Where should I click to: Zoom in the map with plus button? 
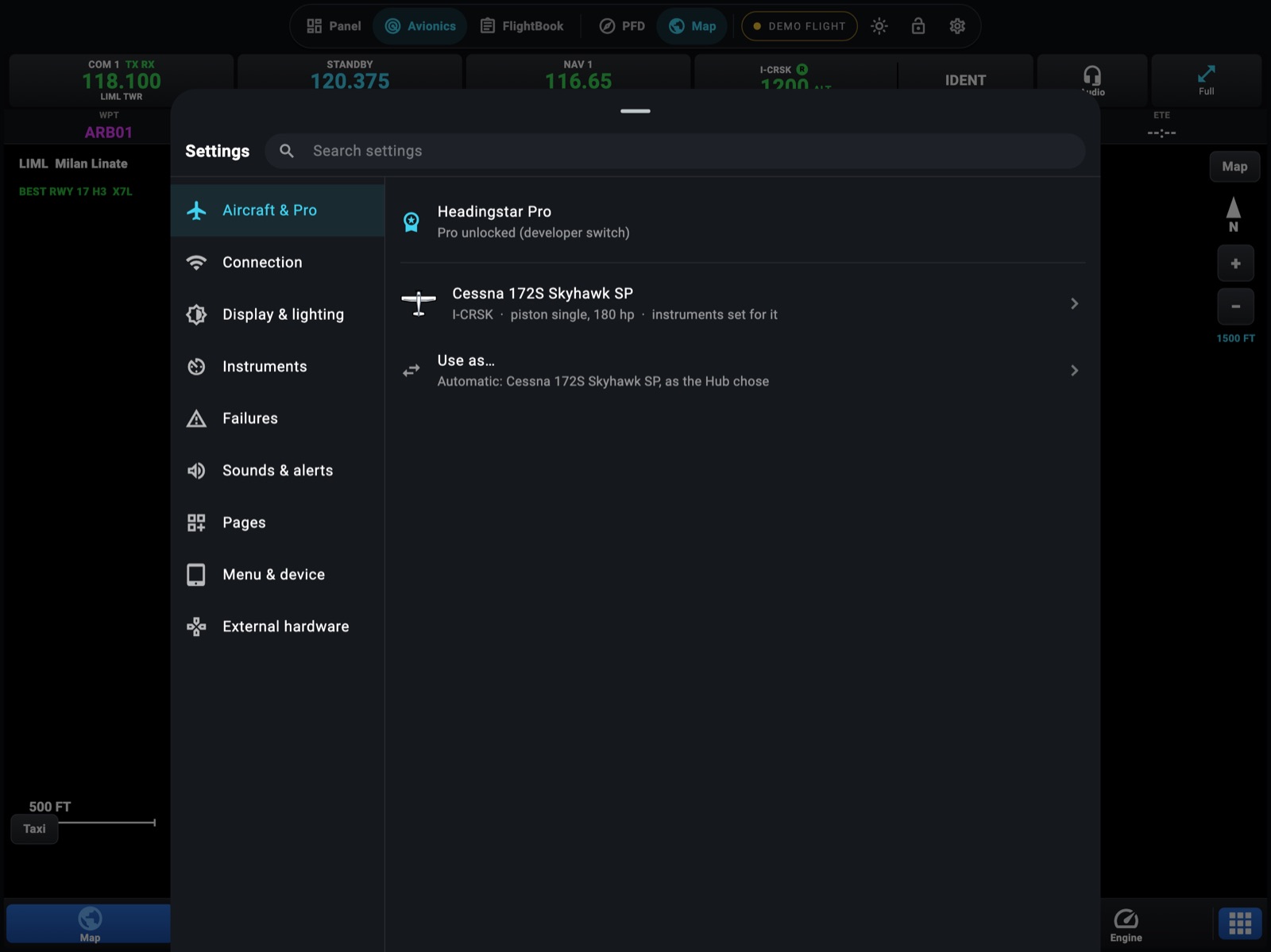tap(1235, 264)
